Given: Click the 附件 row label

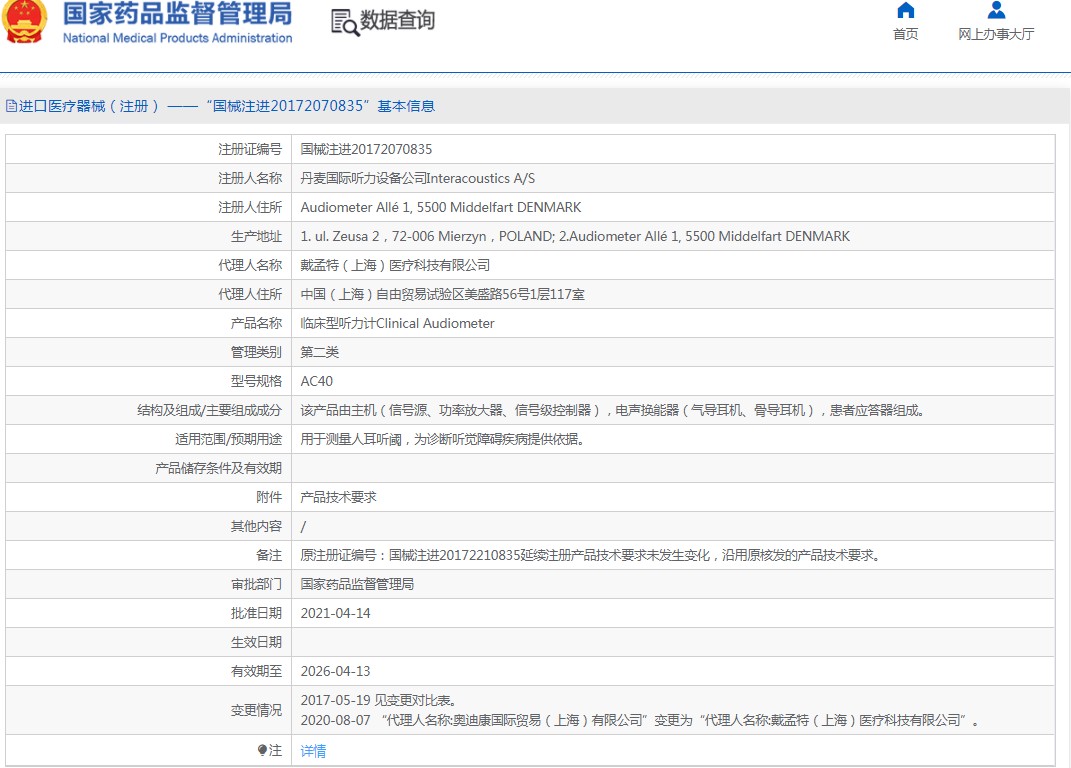Looking at the screenshot, I should pyautogui.click(x=269, y=497).
